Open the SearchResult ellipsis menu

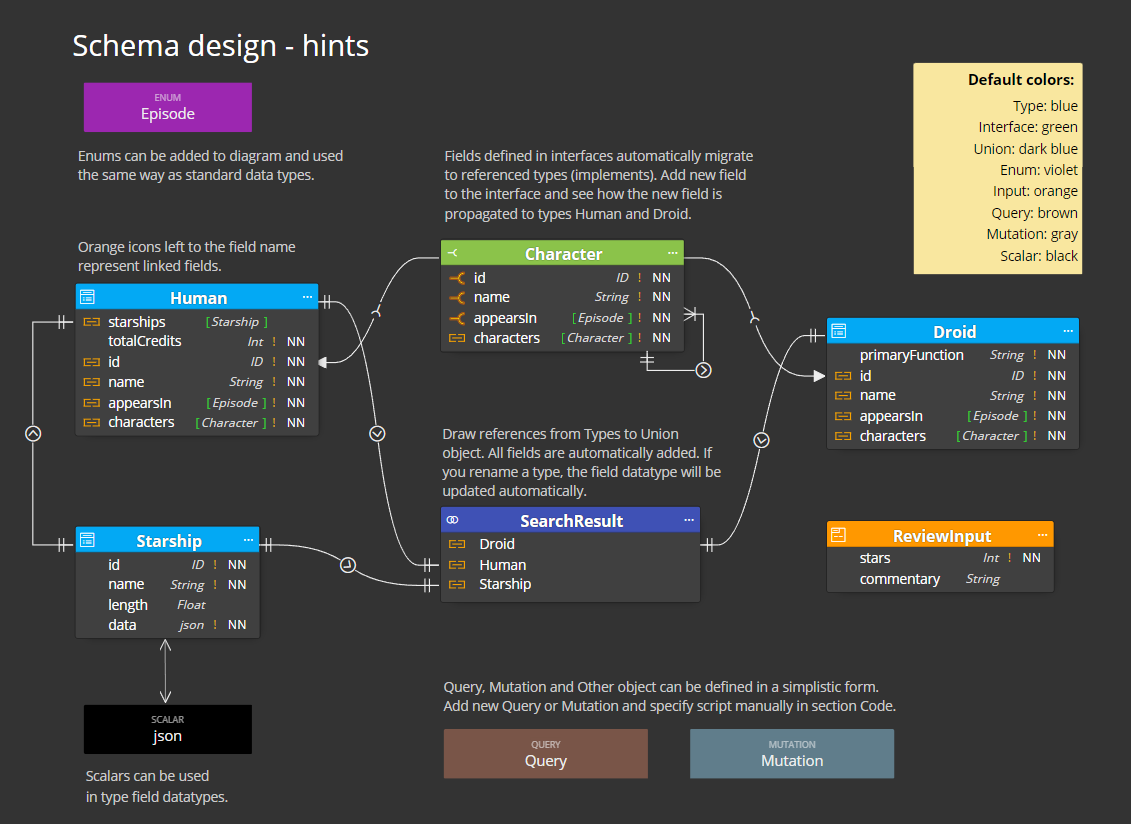coord(689,520)
